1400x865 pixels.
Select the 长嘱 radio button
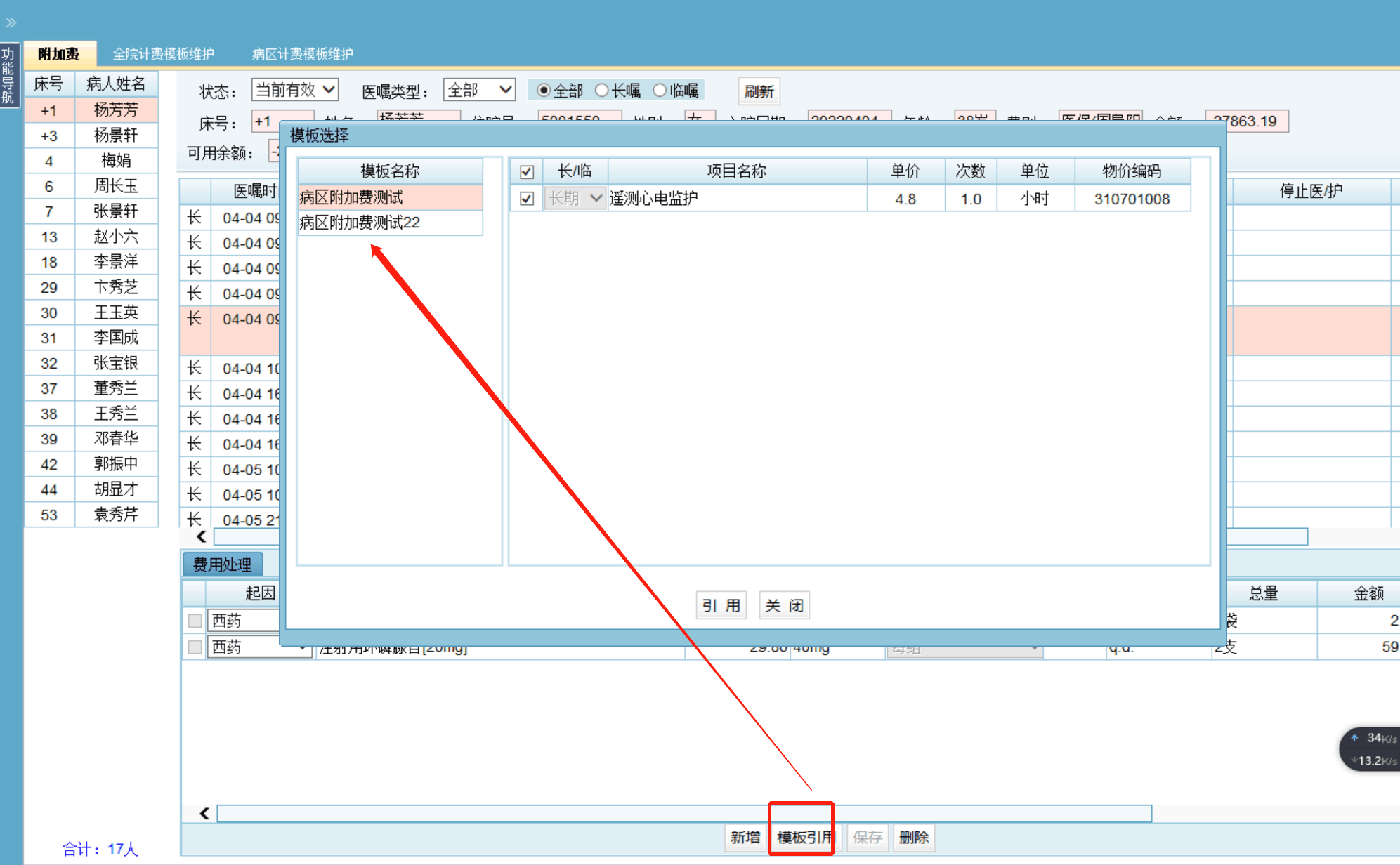[x=602, y=91]
